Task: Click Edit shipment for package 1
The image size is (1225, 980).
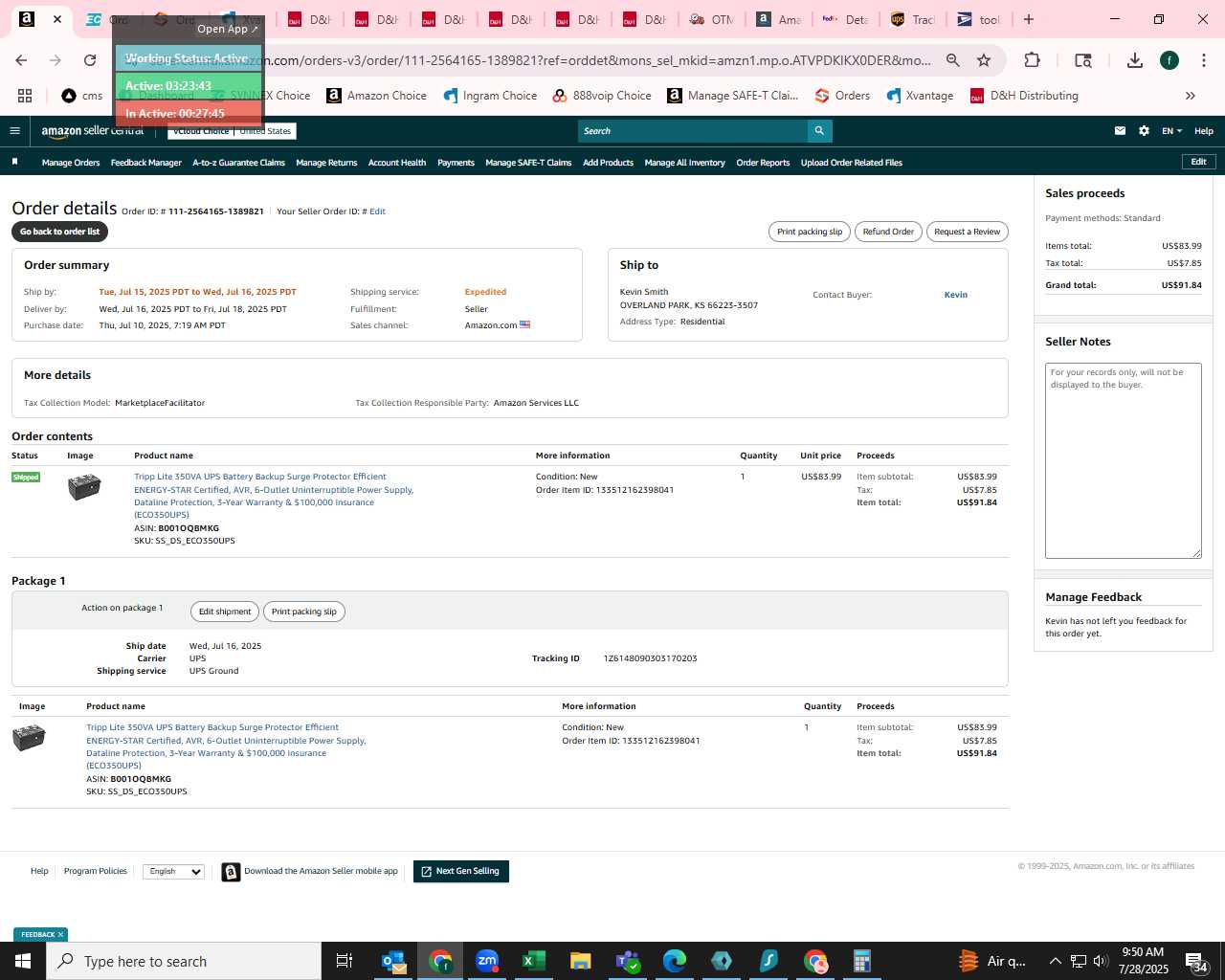Action: coord(225,612)
